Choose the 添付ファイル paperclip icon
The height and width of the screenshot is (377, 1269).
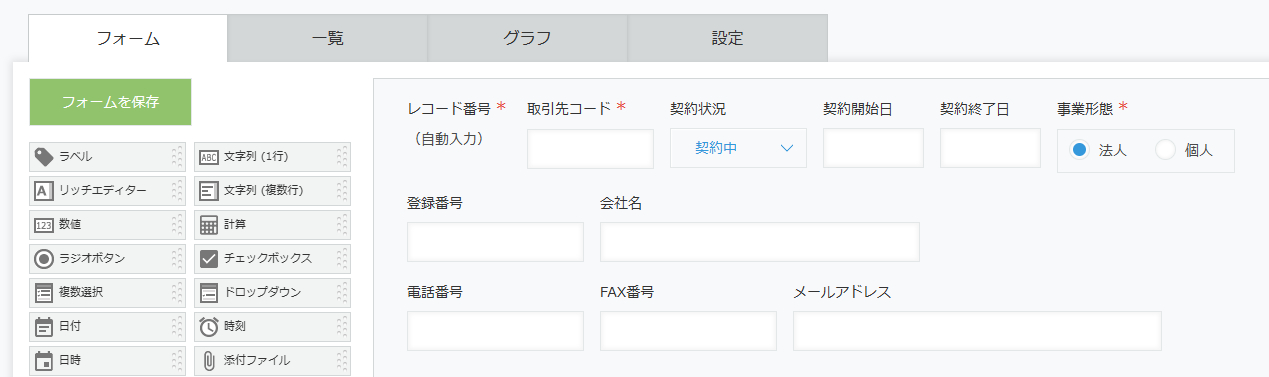pyautogui.click(x=208, y=360)
